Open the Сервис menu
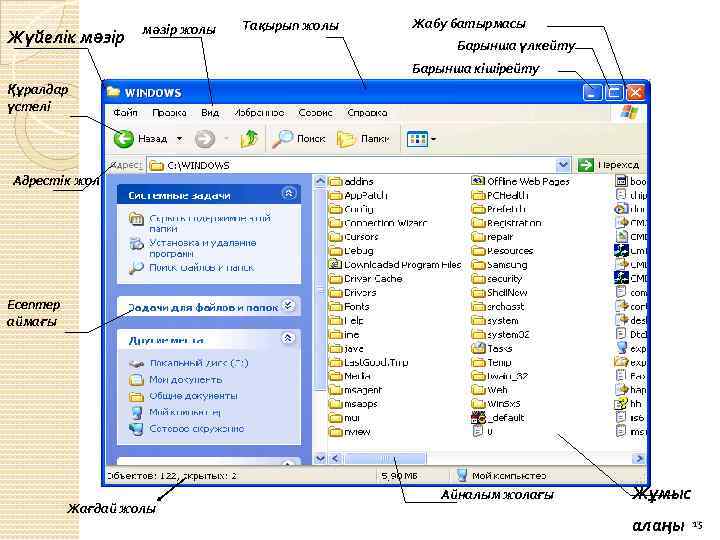The height and width of the screenshot is (540, 720). click(x=315, y=112)
